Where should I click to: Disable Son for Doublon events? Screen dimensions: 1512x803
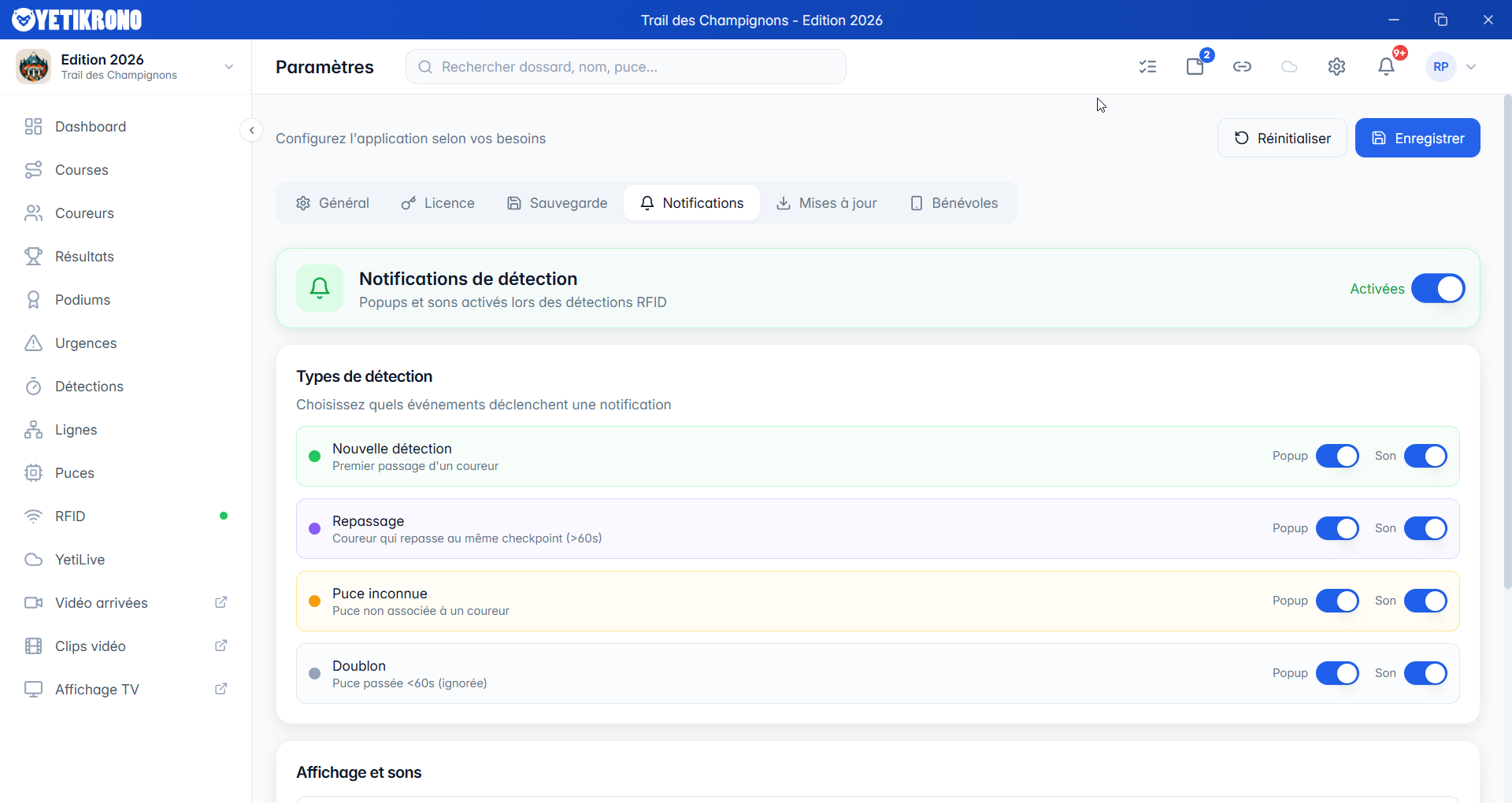(x=1426, y=673)
